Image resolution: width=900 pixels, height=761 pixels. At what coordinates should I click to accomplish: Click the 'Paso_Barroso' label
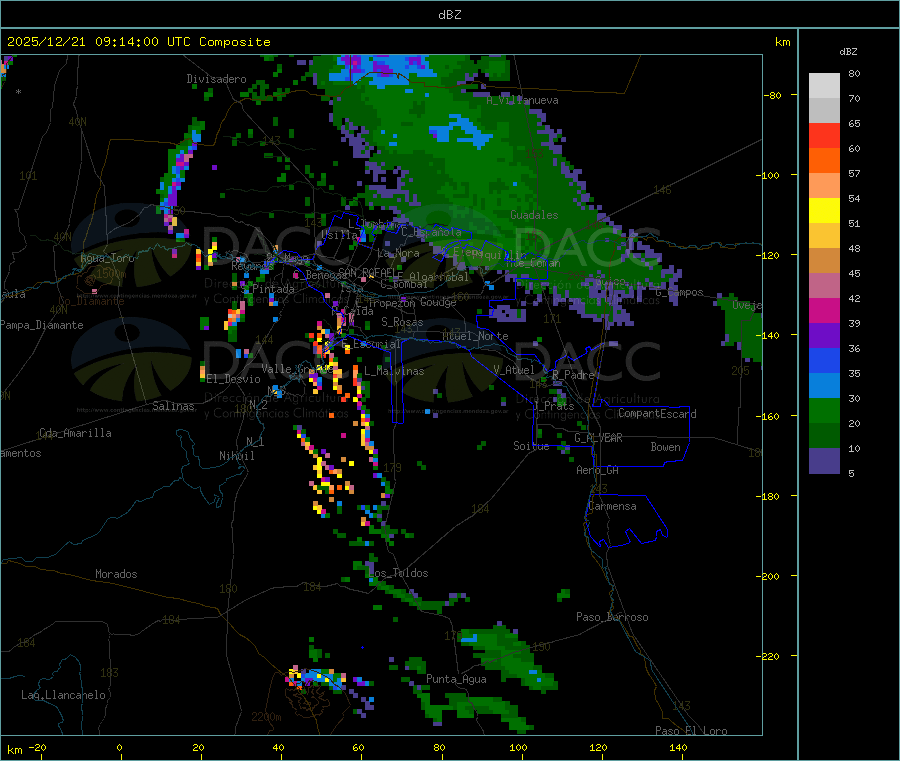612,618
